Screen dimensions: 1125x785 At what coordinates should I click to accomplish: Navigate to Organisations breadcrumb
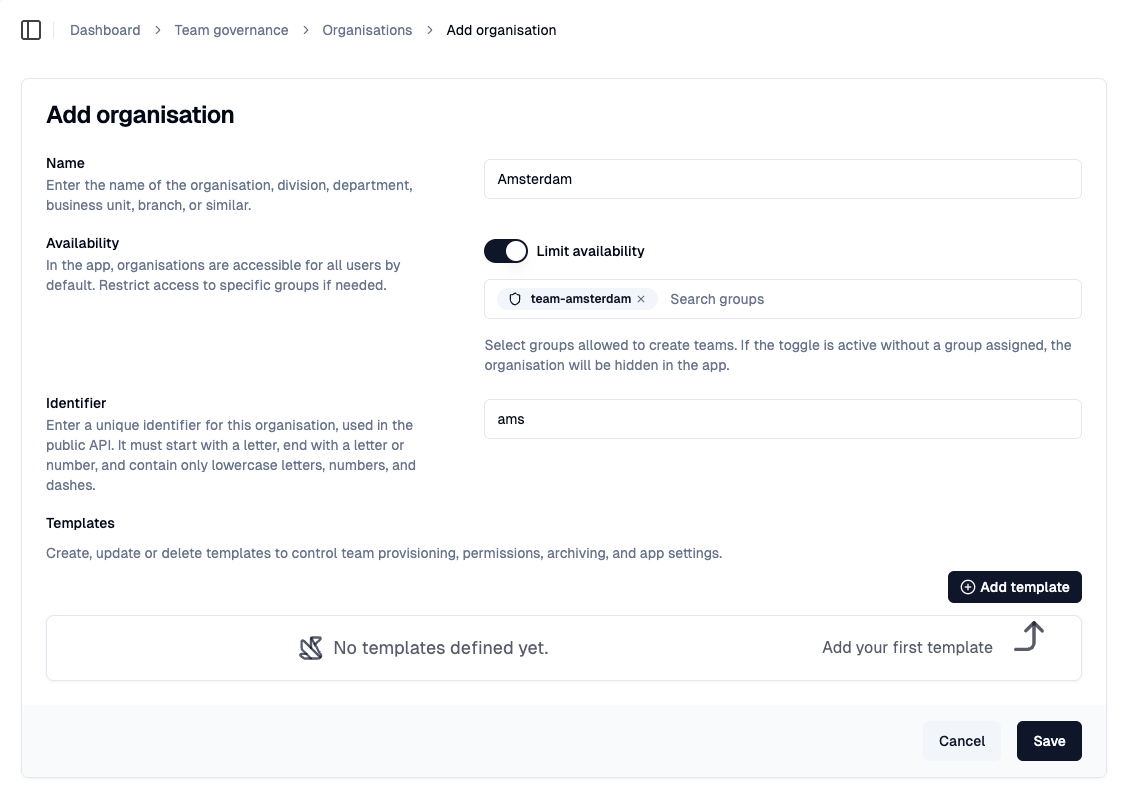tap(367, 30)
